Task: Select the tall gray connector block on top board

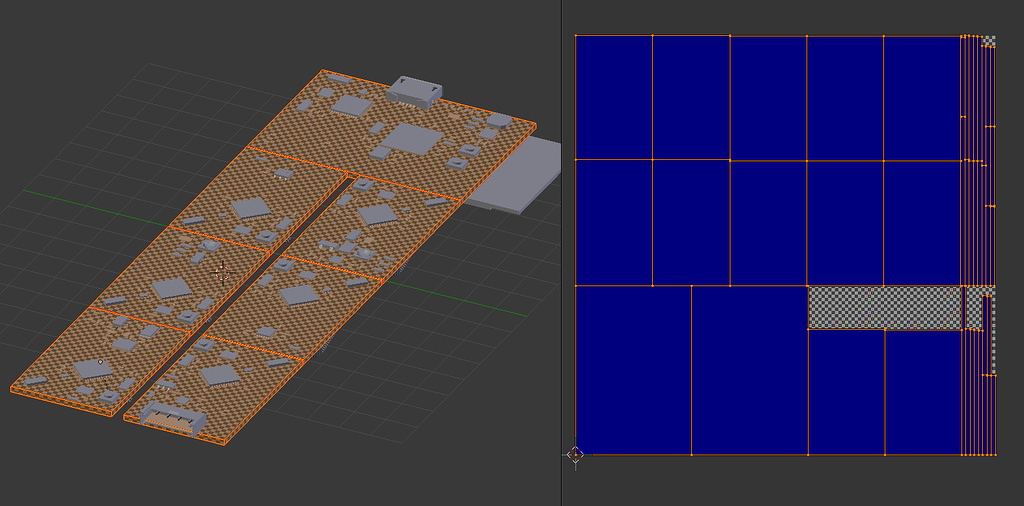Action: [413, 91]
